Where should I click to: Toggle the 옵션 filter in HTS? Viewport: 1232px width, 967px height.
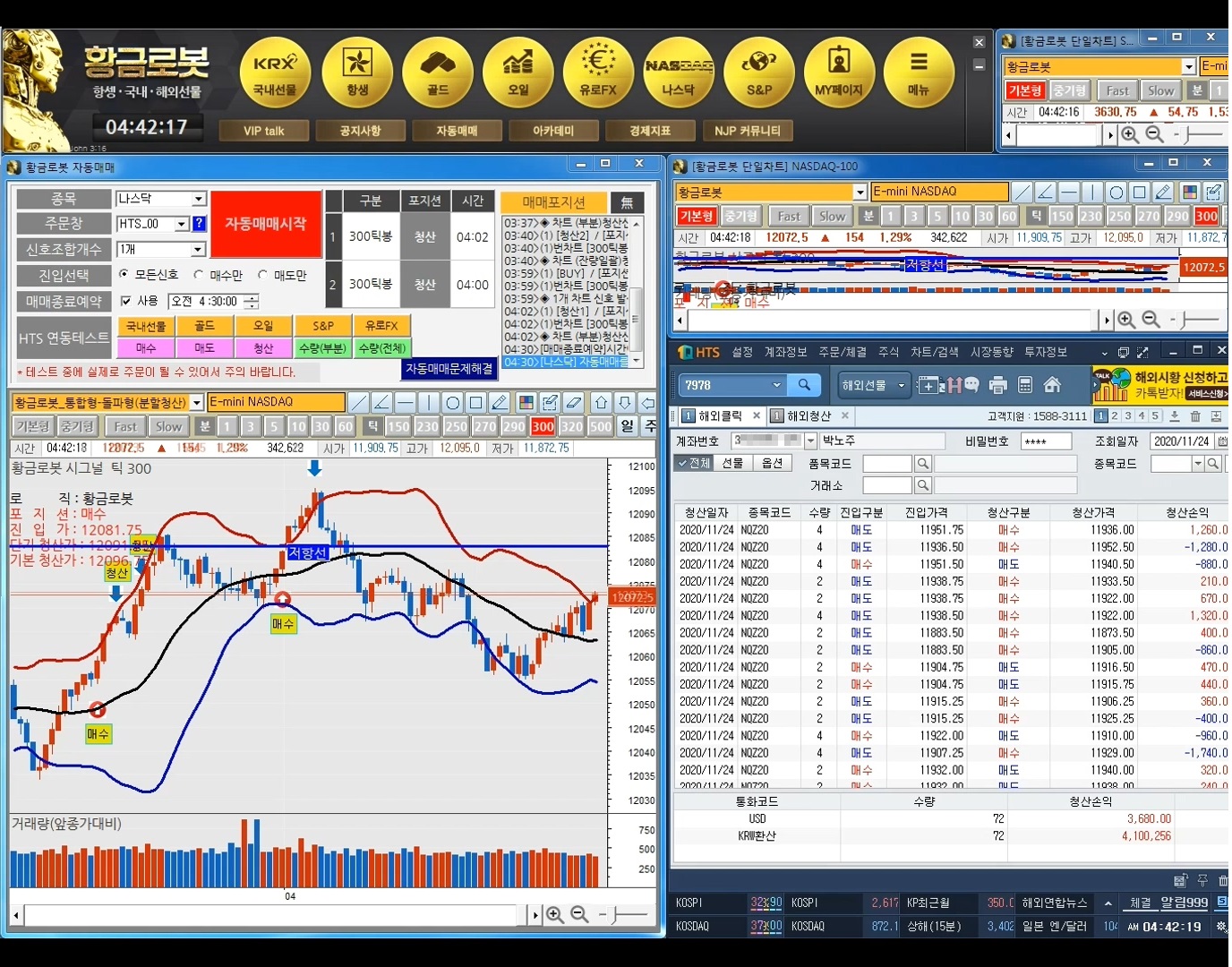pos(772,463)
